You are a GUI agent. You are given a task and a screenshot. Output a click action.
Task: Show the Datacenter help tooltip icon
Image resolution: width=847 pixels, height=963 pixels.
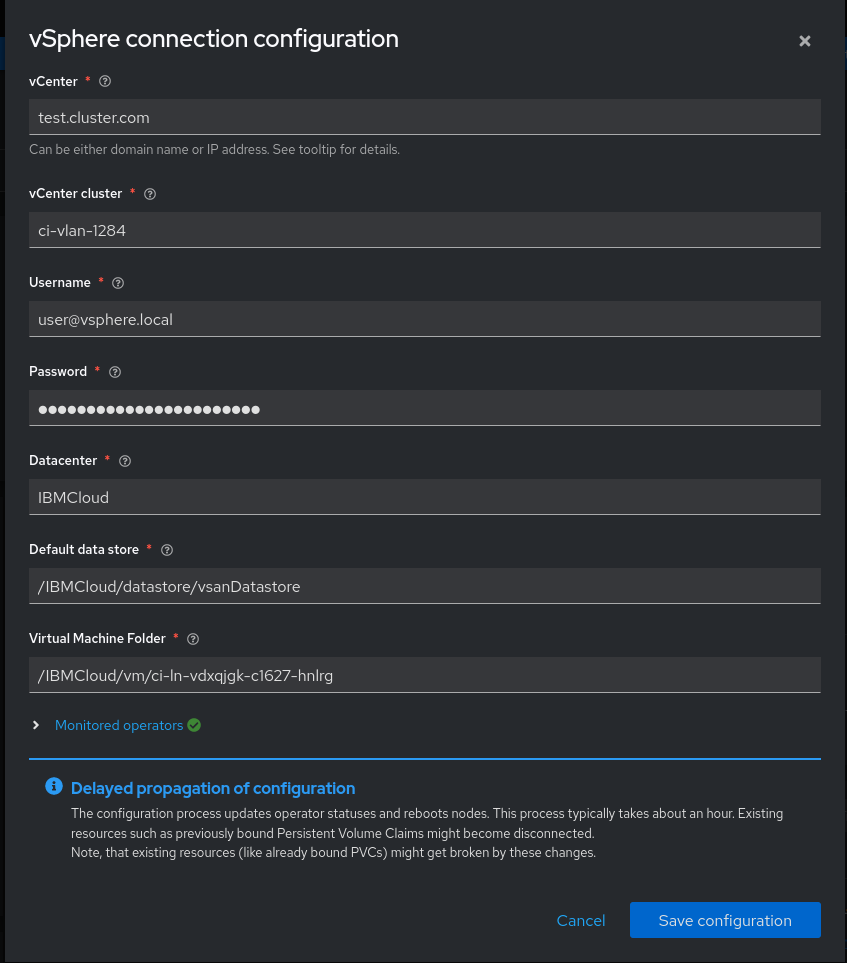tap(125, 461)
